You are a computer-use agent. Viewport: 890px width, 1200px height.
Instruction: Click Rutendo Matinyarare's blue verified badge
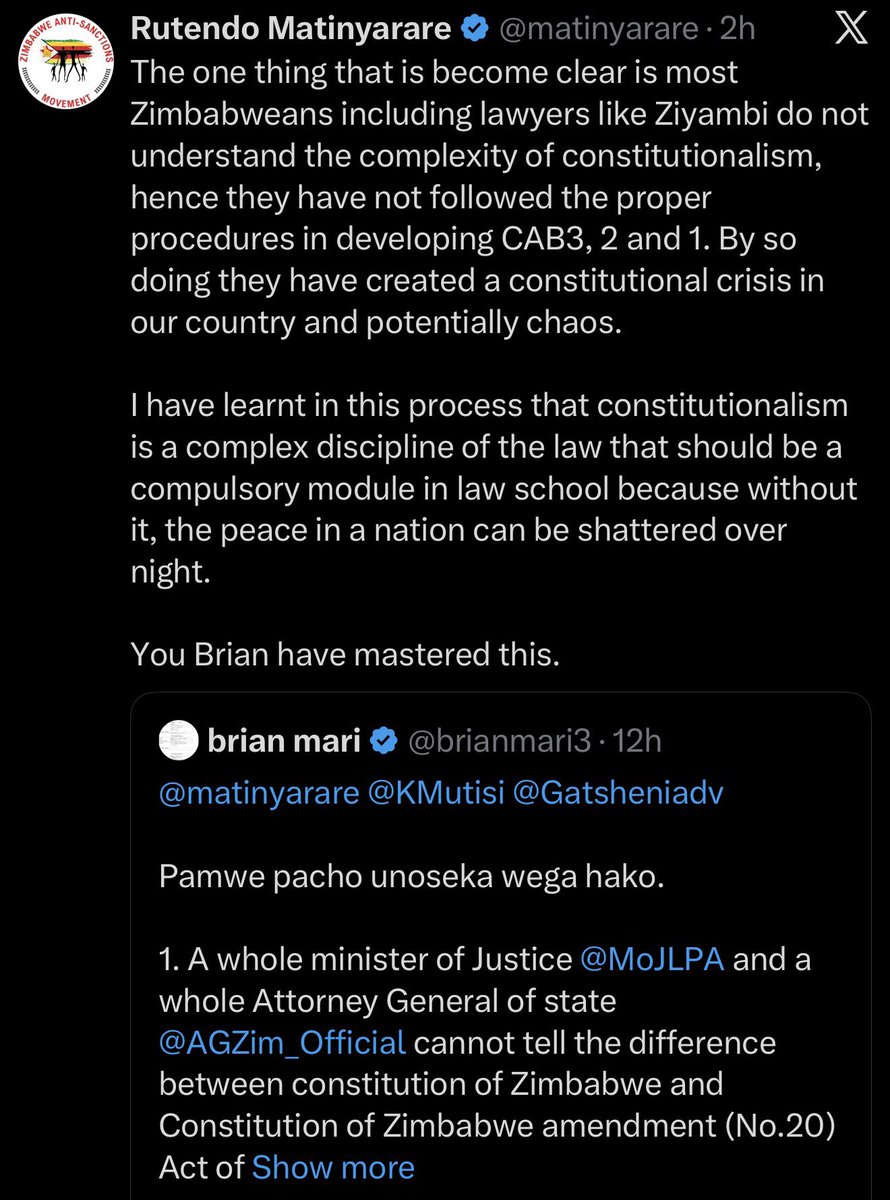[x=474, y=30]
